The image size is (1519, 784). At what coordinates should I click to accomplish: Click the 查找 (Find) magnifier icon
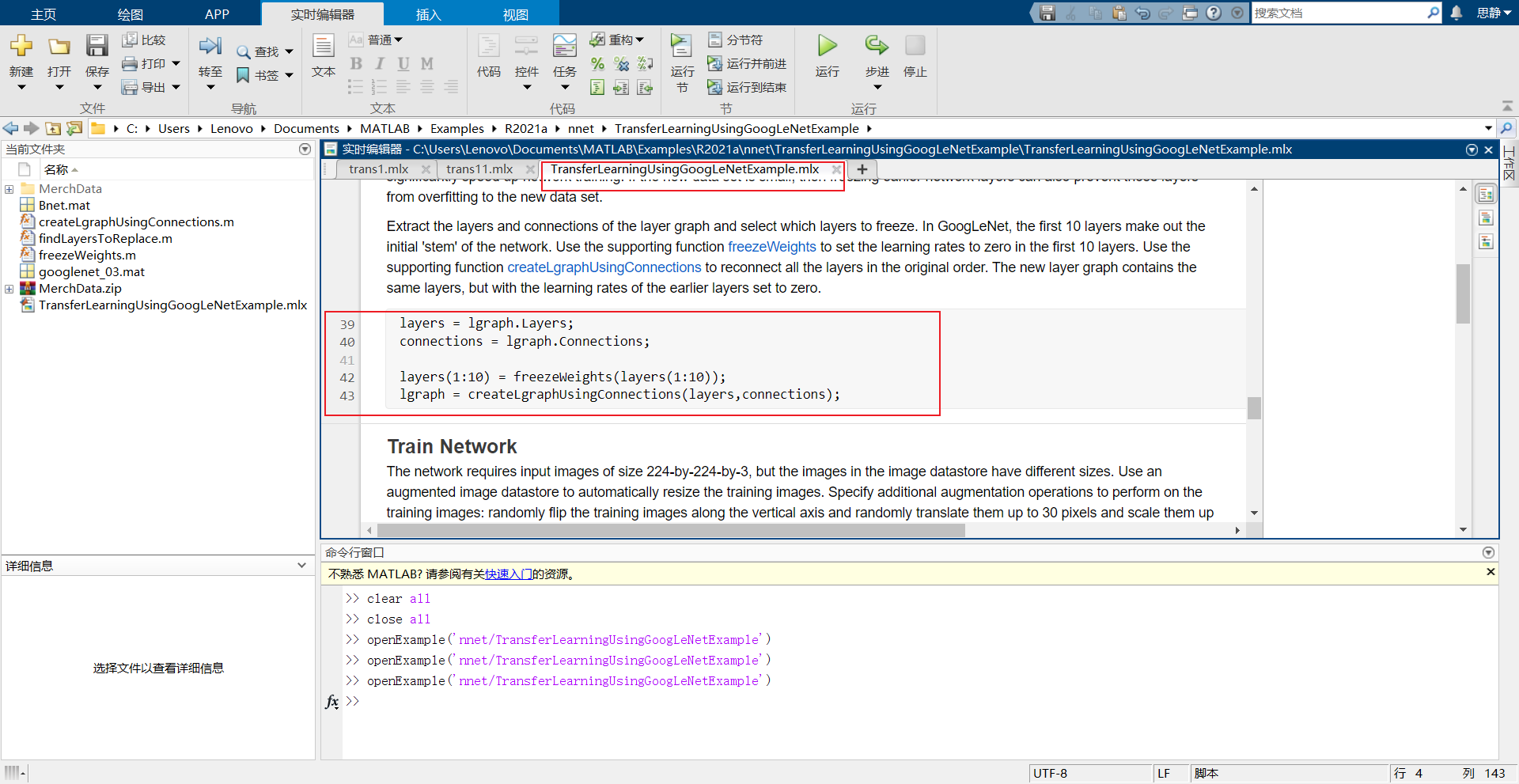point(244,52)
